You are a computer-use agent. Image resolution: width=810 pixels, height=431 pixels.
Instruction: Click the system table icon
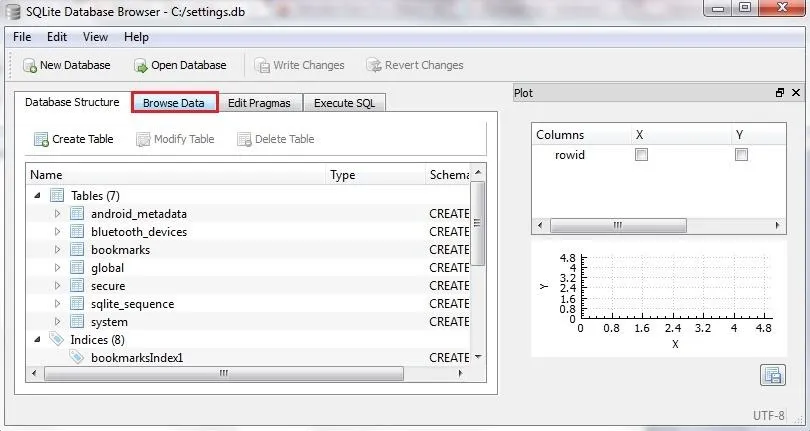point(77,322)
